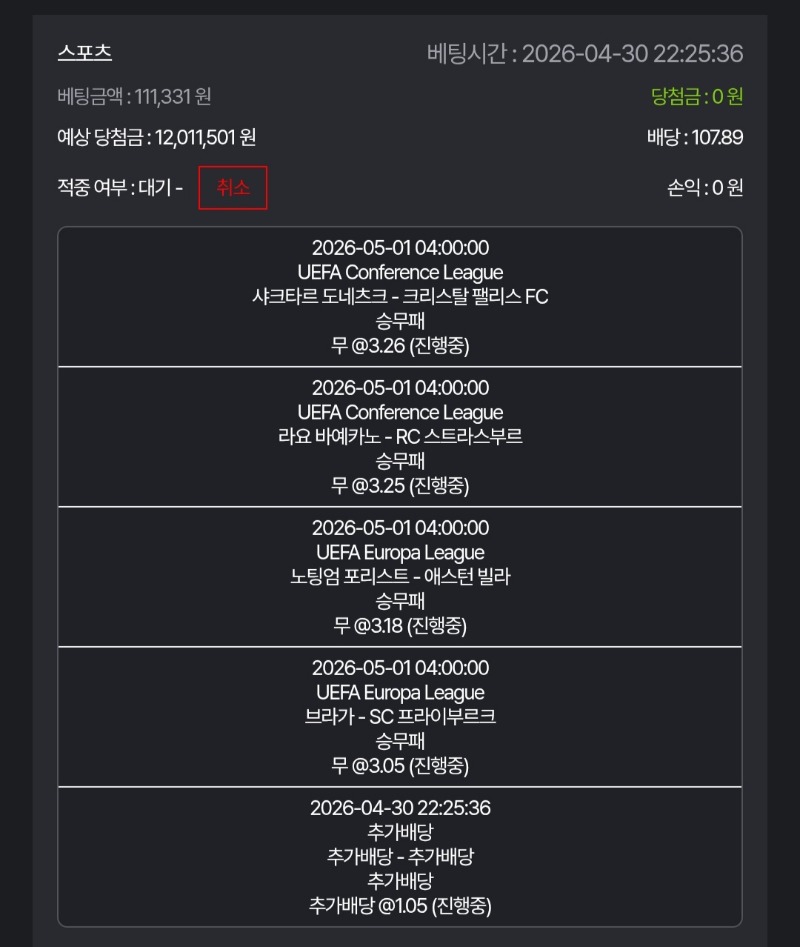This screenshot has width=800, height=947.
Task: Open the 샤크타르 도네츠크 vs 크리스탈 팰리스 match
Action: point(400,297)
